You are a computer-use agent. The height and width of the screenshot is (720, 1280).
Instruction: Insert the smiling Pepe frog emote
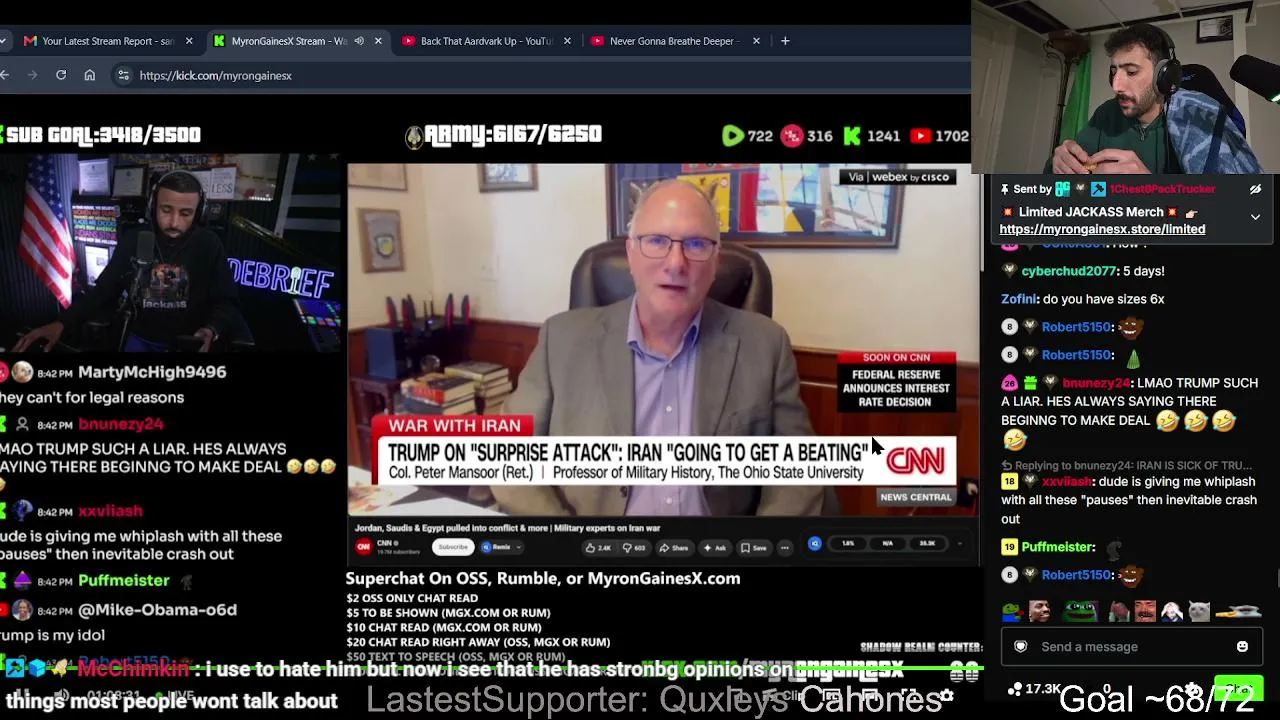click(x=1080, y=610)
